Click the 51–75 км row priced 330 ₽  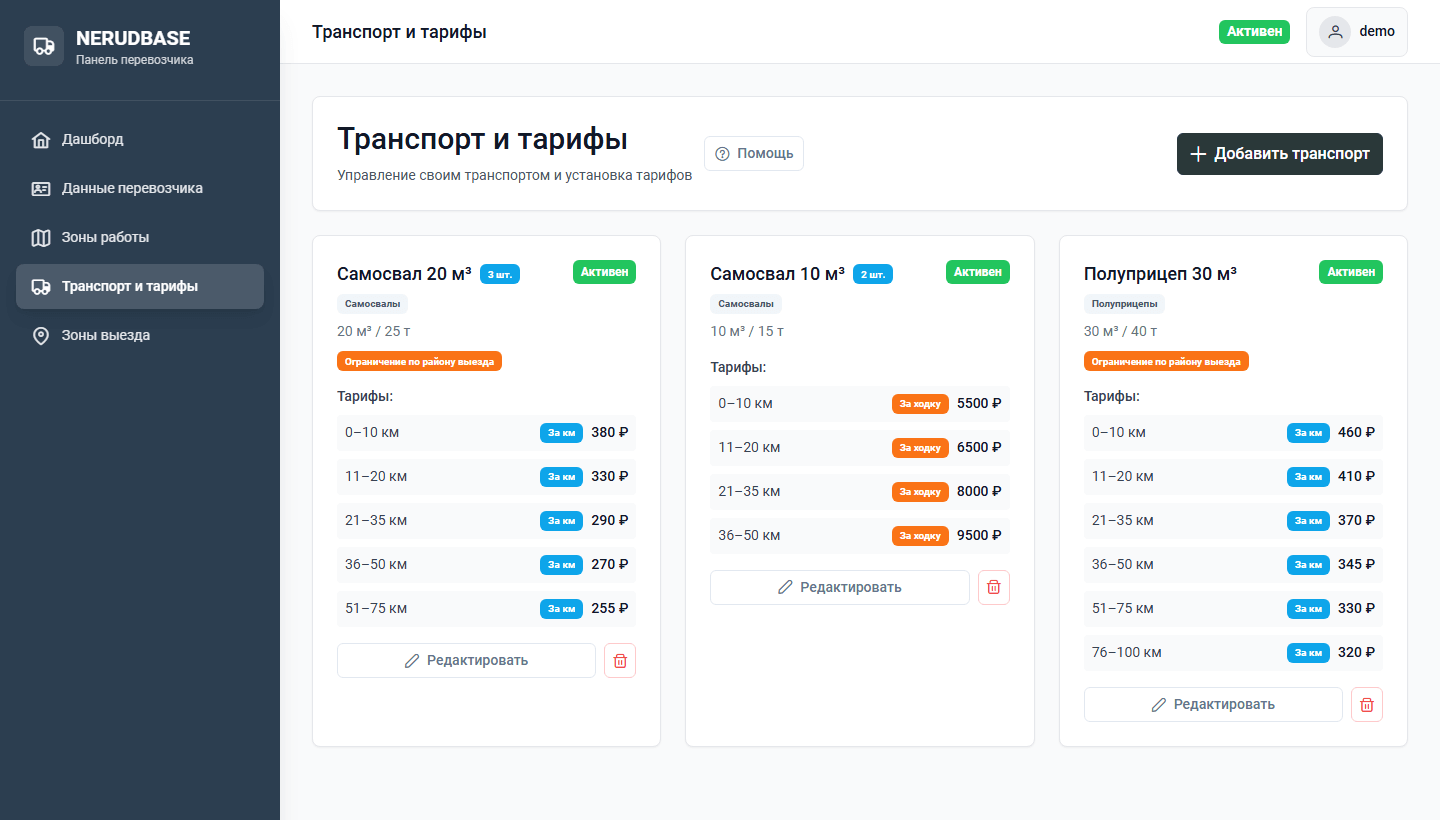tap(1233, 609)
